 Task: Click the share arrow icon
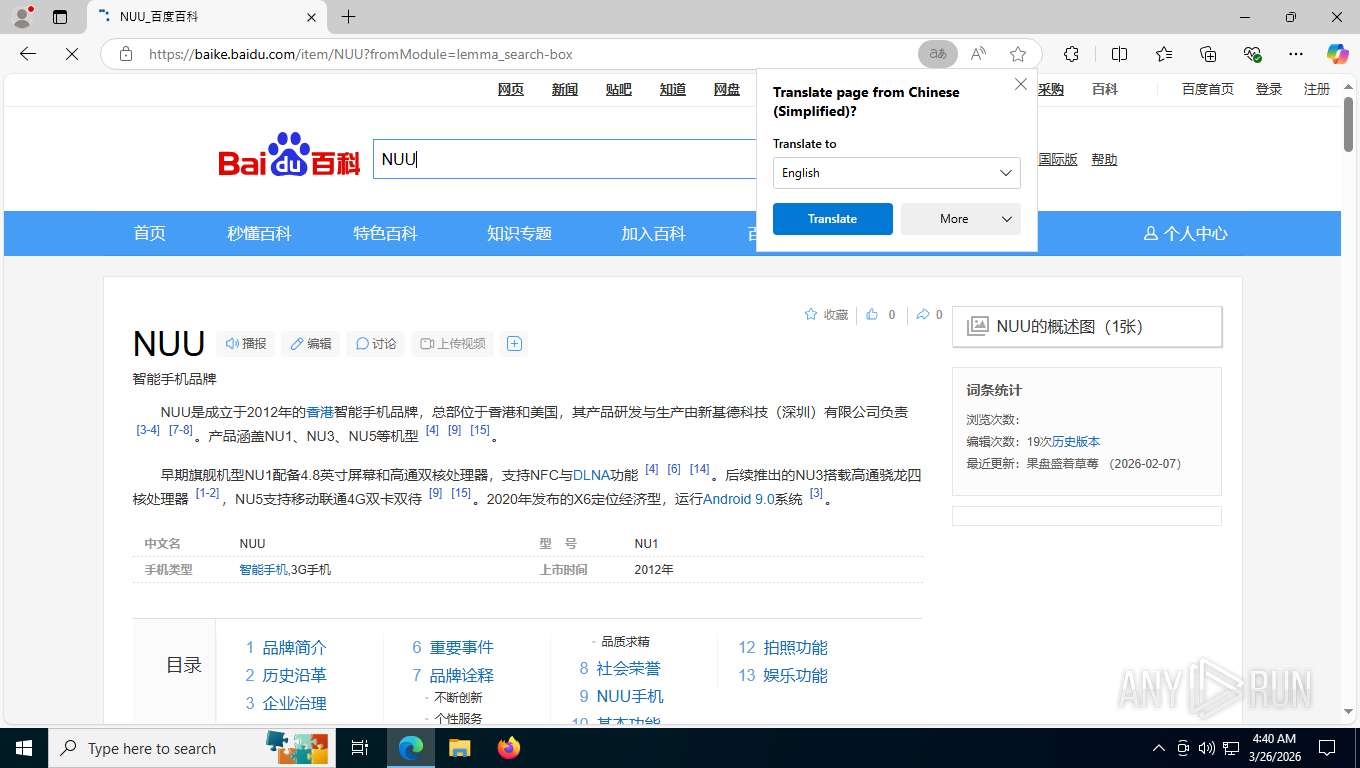click(x=922, y=314)
